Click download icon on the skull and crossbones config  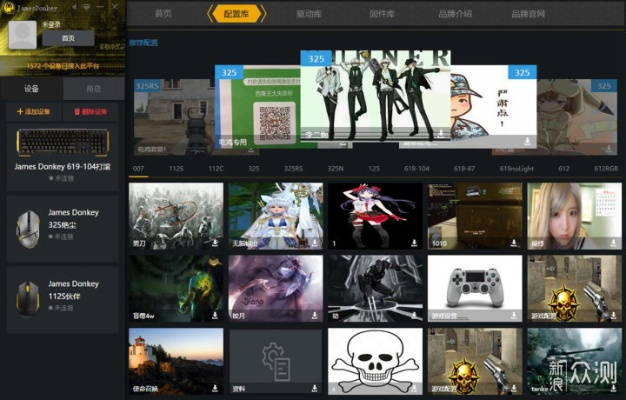pos(415,386)
